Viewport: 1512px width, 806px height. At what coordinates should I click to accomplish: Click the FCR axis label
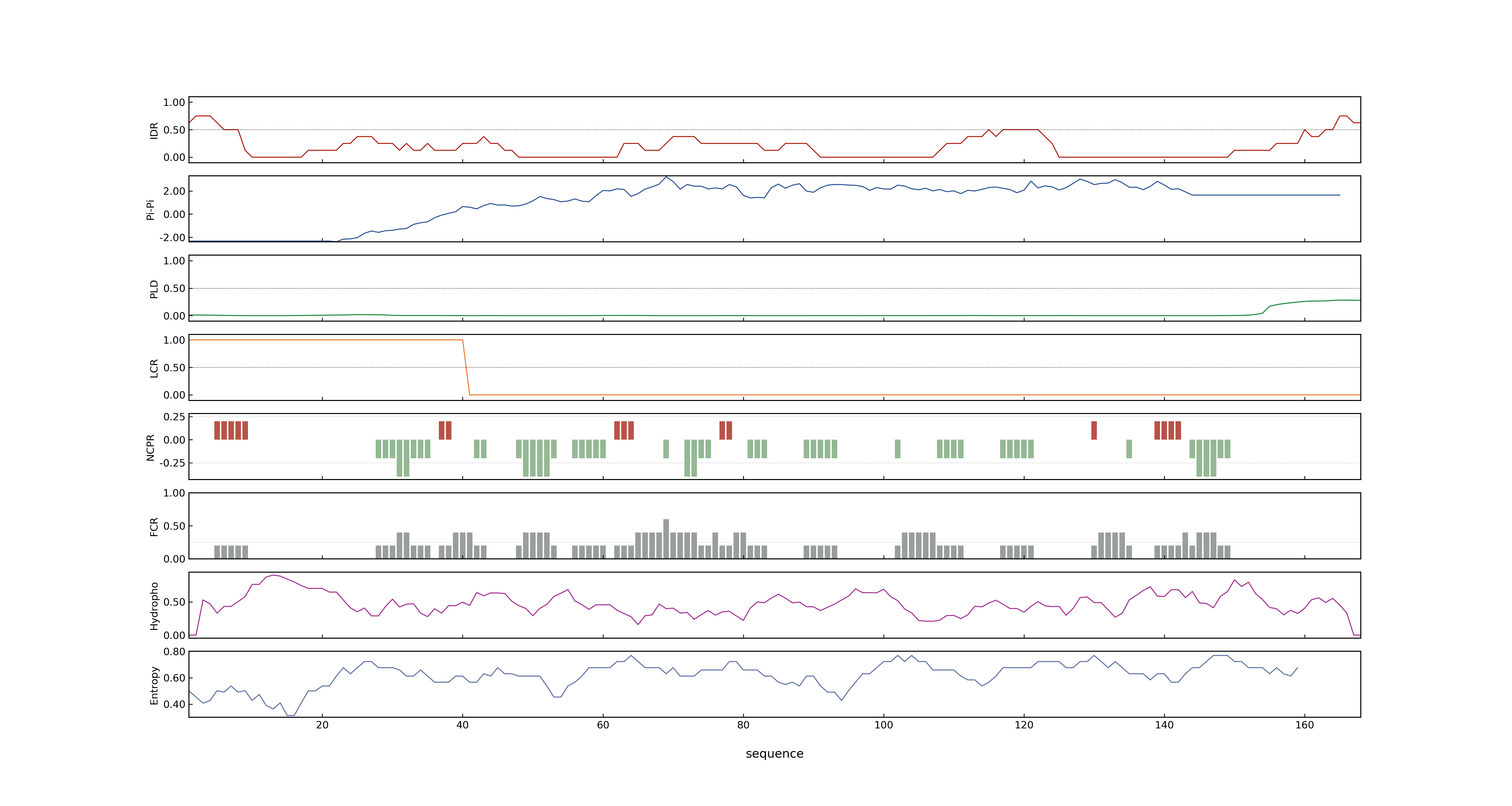click(154, 526)
